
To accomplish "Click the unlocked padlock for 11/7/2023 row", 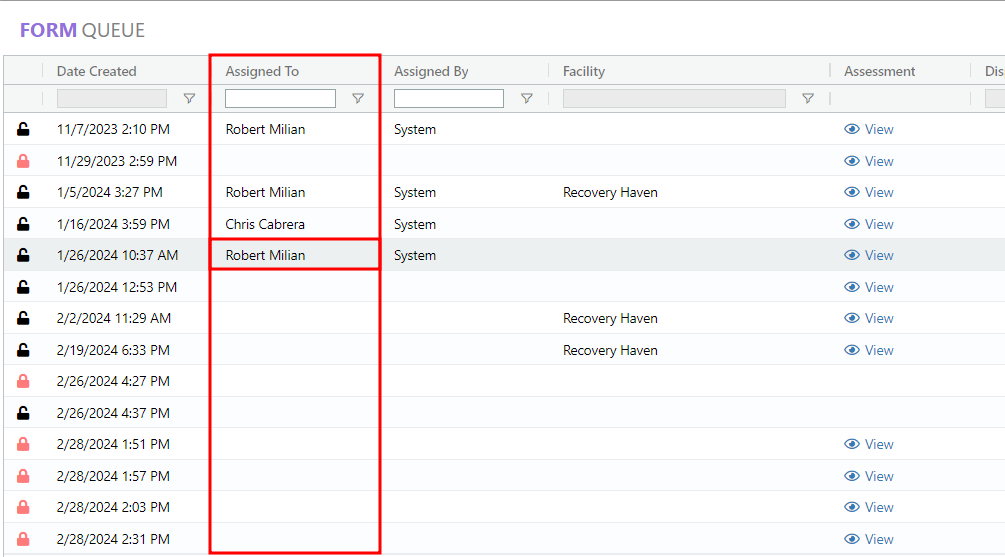I will pyautogui.click(x=23, y=129).
